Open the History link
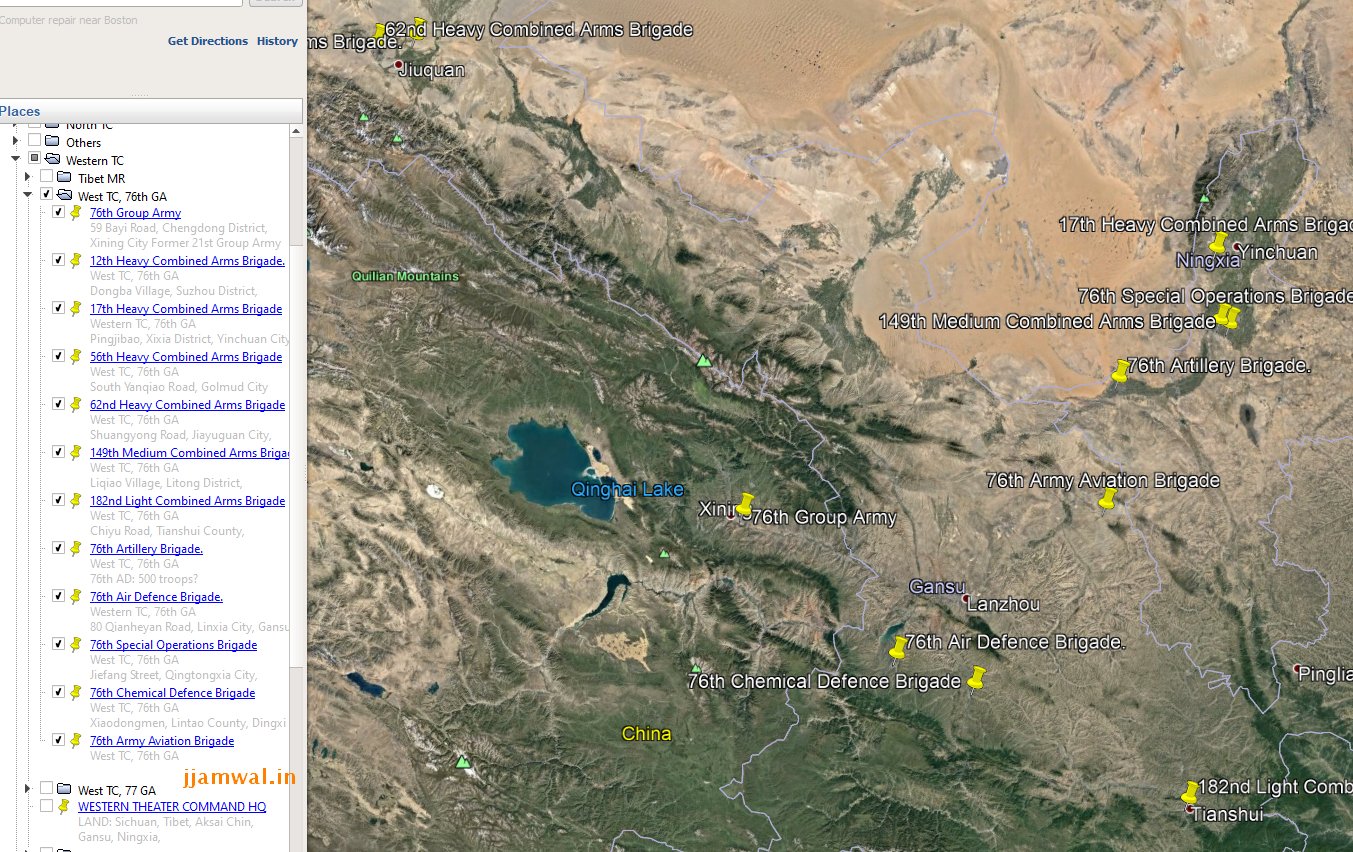 tap(277, 41)
